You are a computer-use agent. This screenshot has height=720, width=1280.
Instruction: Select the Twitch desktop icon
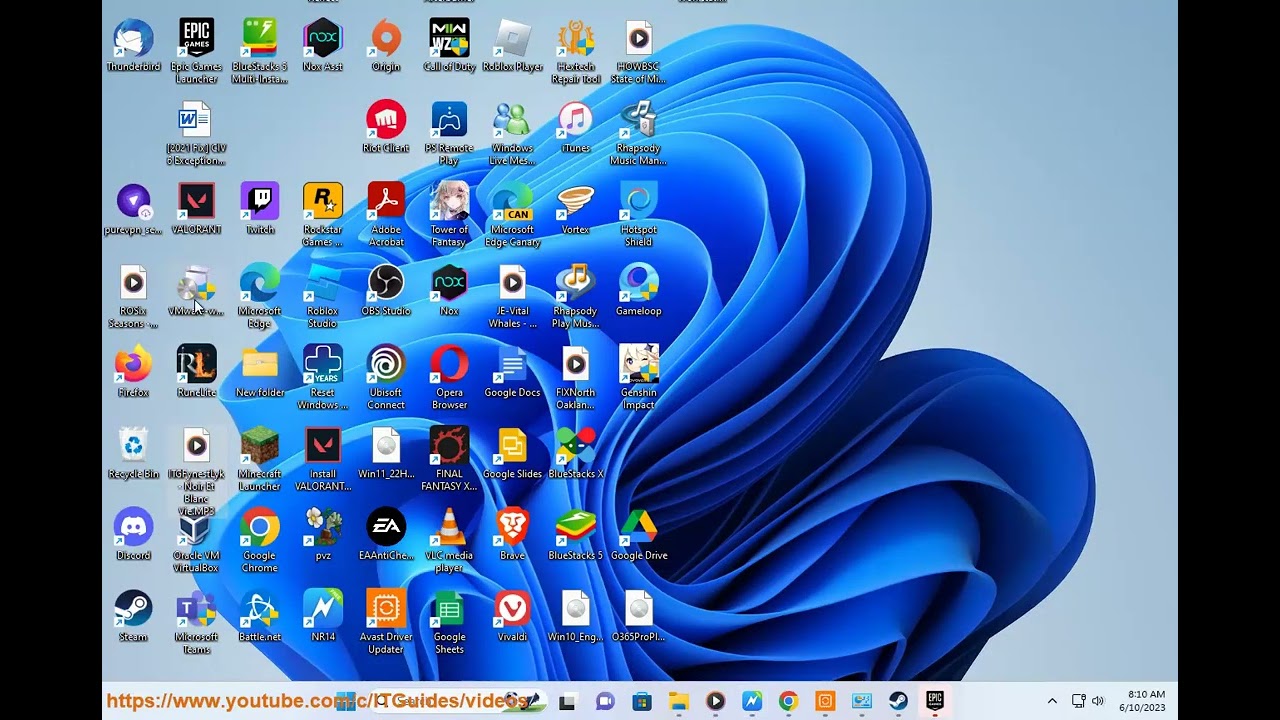click(259, 209)
